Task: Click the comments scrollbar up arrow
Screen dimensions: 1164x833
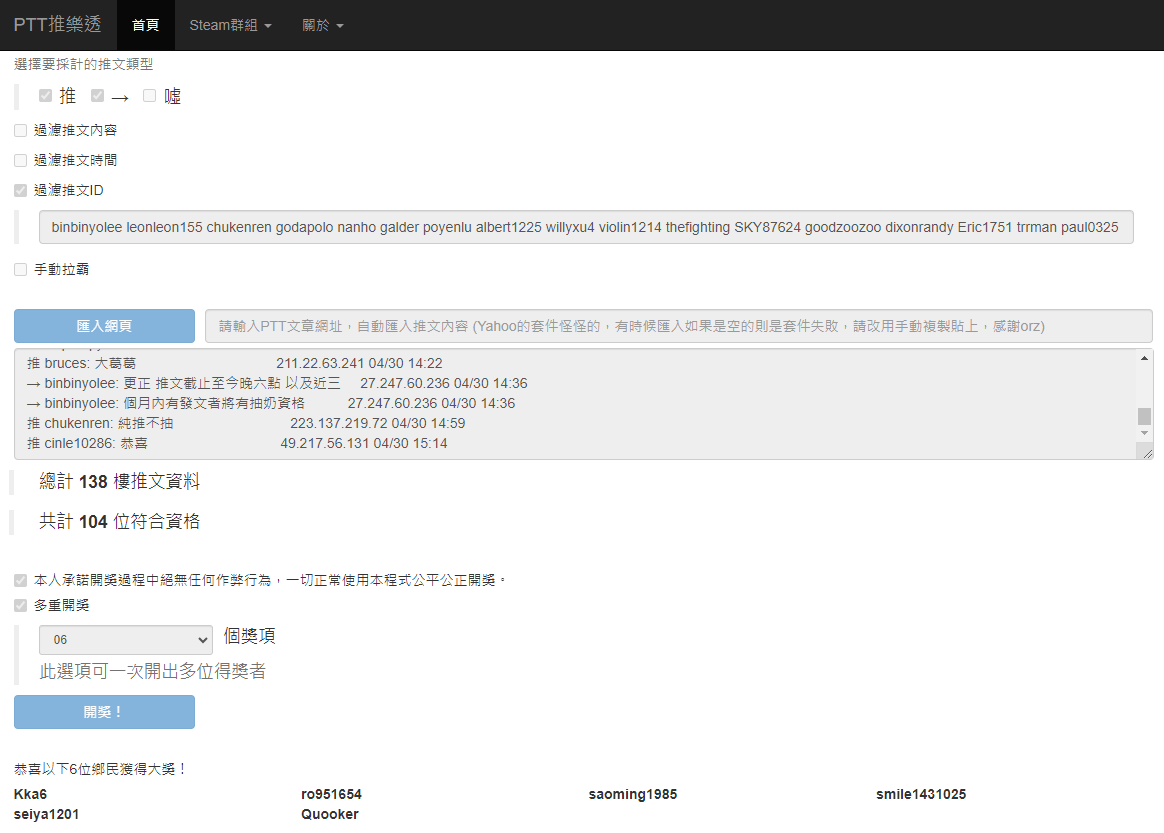Action: point(1145,358)
